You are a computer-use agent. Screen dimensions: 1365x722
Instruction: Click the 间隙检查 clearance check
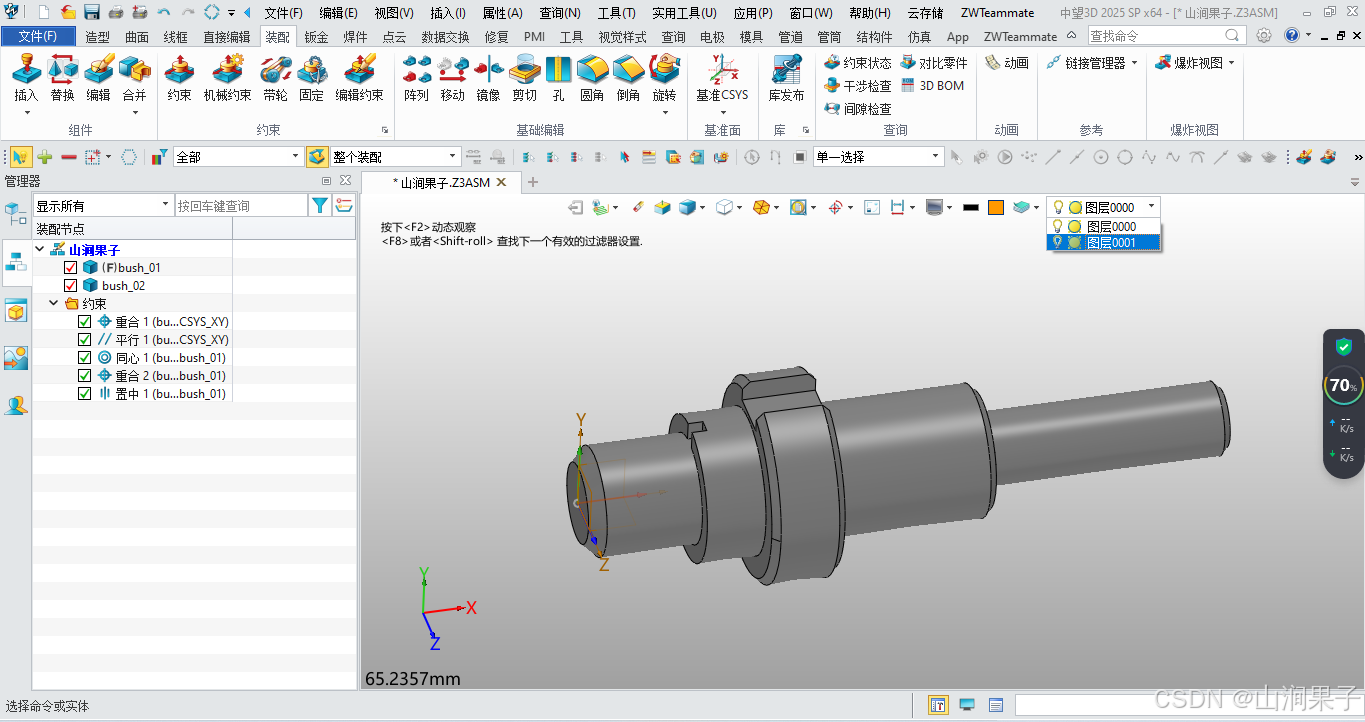pos(858,109)
